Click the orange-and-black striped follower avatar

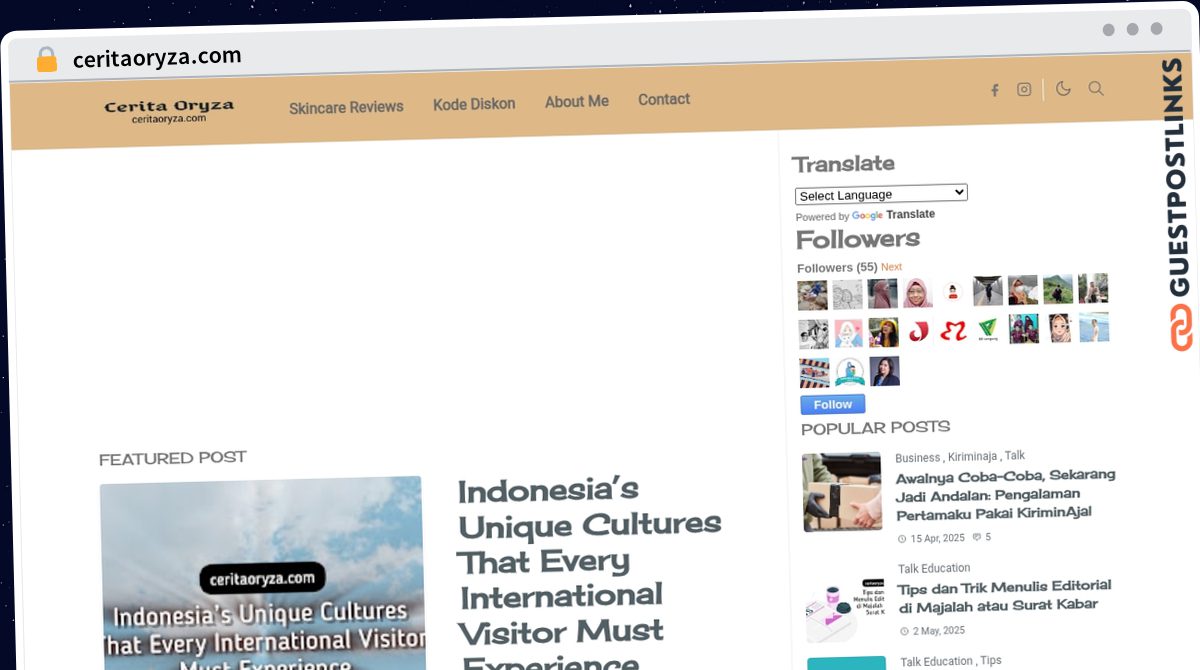[814, 373]
